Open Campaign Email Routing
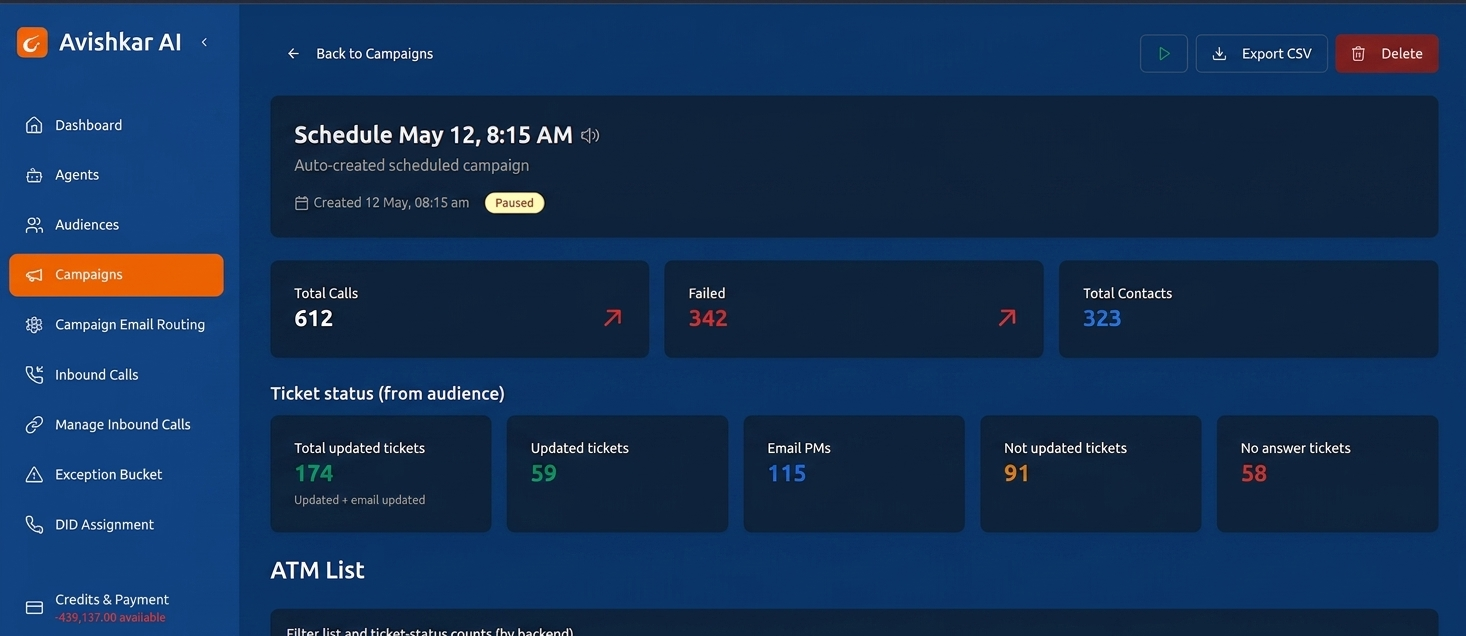Image resolution: width=1466 pixels, height=636 pixels. point(116,325)
